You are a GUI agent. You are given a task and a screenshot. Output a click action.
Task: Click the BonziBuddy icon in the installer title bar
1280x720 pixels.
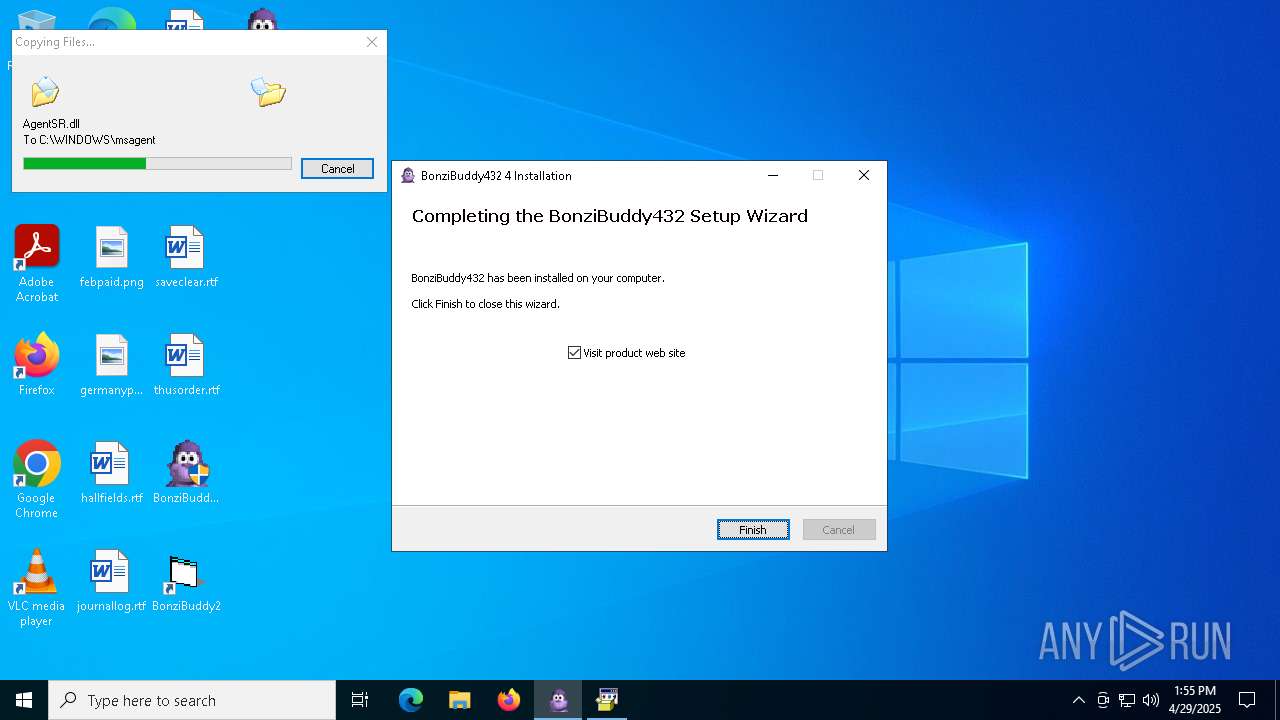click(408, 176)
